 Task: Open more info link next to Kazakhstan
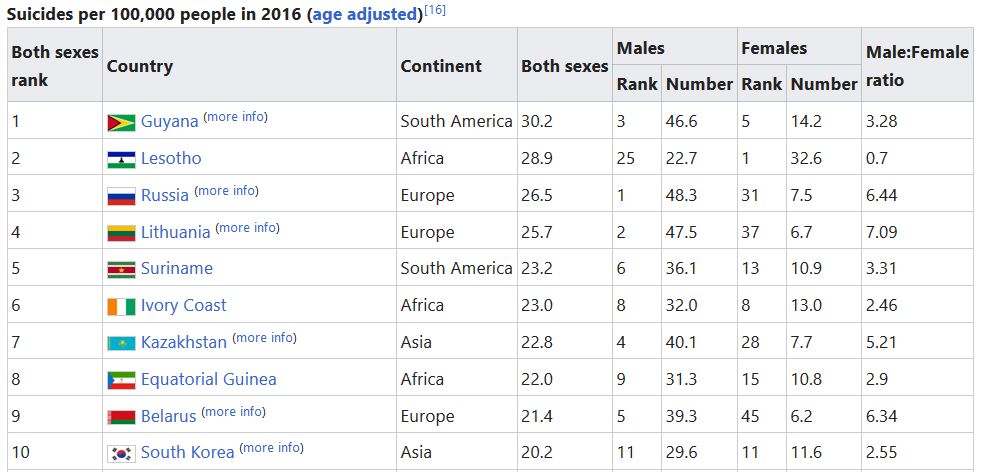click(265, 338)
